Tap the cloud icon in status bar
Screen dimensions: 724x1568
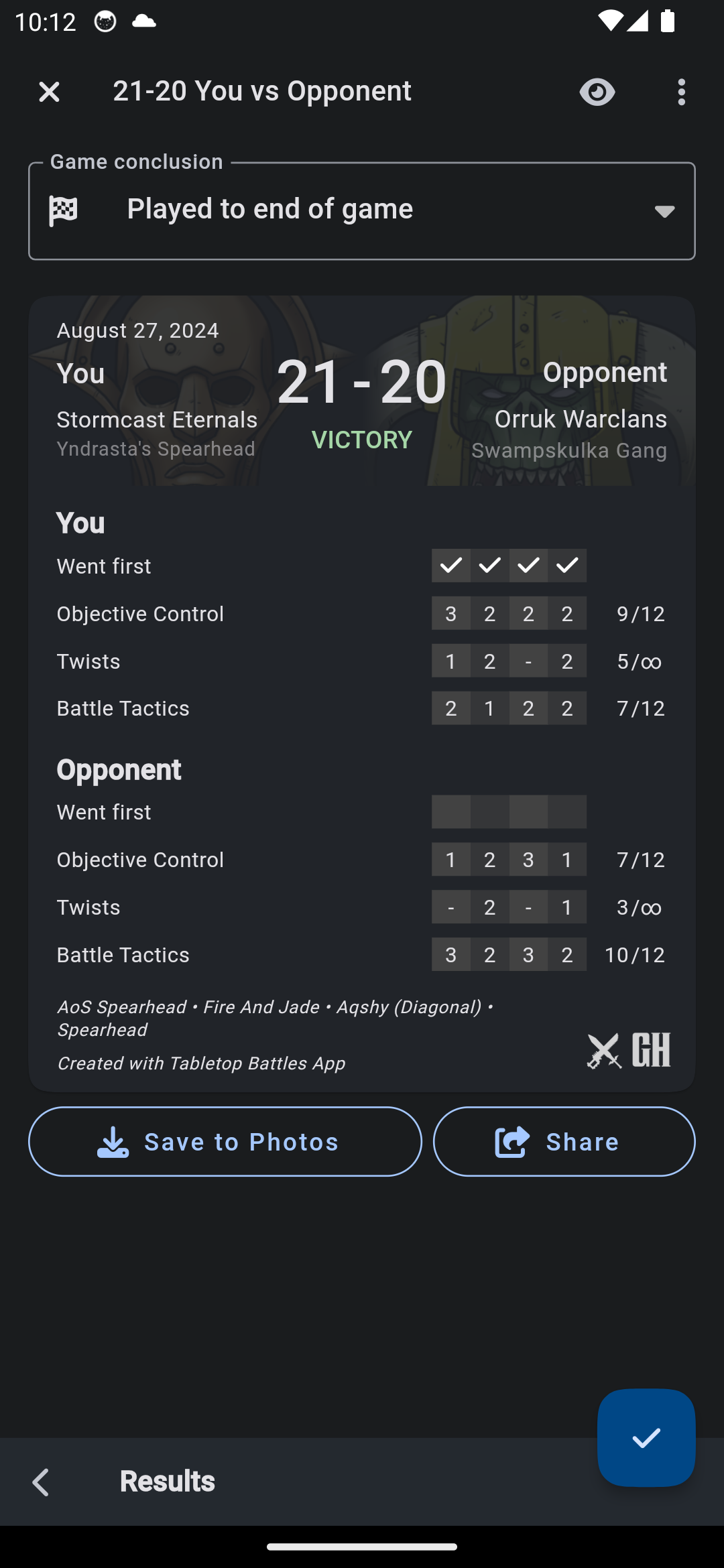(x=143, y=21)
